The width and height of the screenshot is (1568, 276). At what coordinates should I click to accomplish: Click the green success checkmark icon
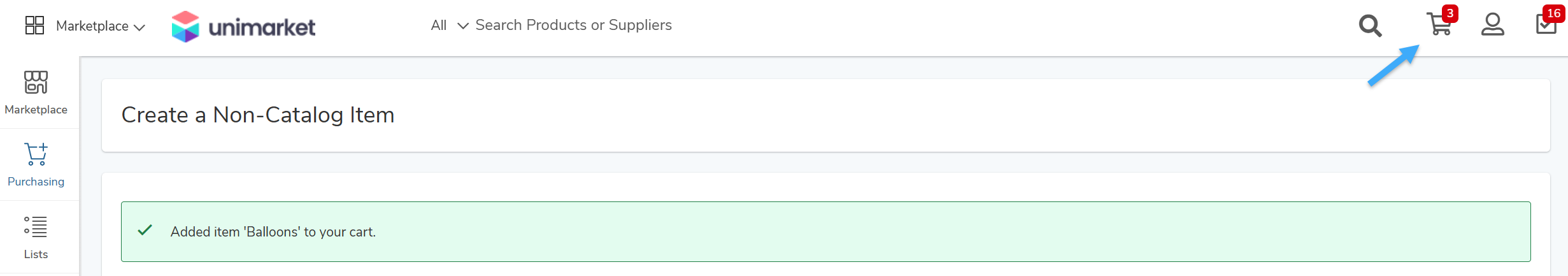pyautogui.click(x=145, y=230)
